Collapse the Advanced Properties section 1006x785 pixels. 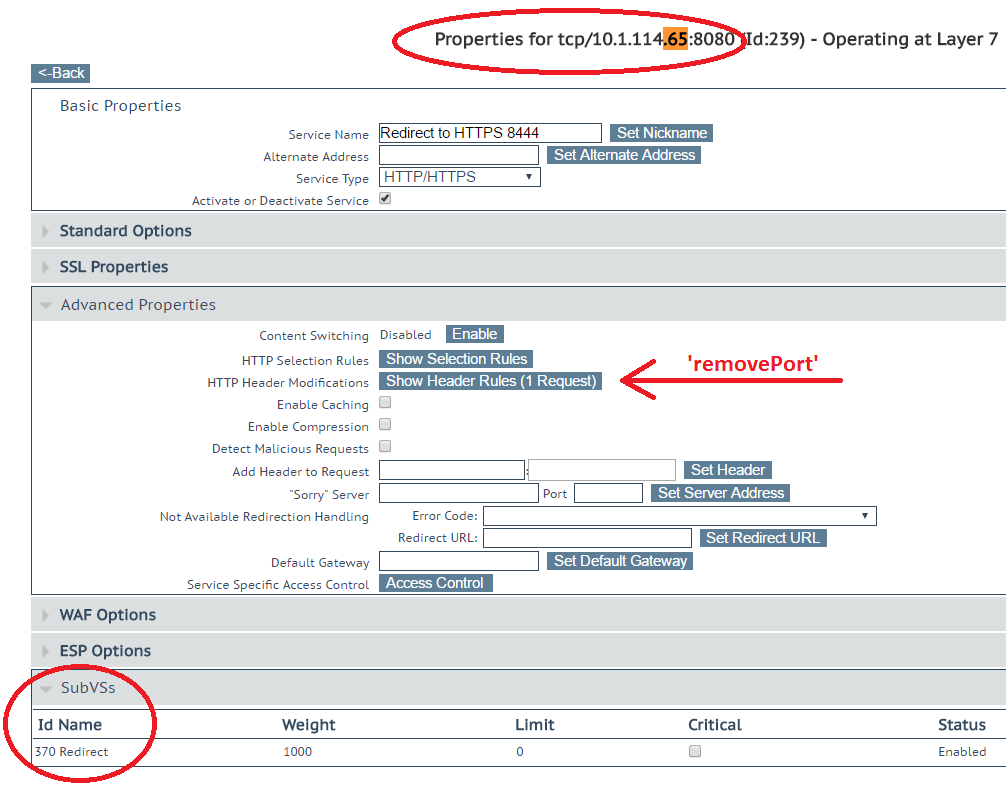[137, 305]
